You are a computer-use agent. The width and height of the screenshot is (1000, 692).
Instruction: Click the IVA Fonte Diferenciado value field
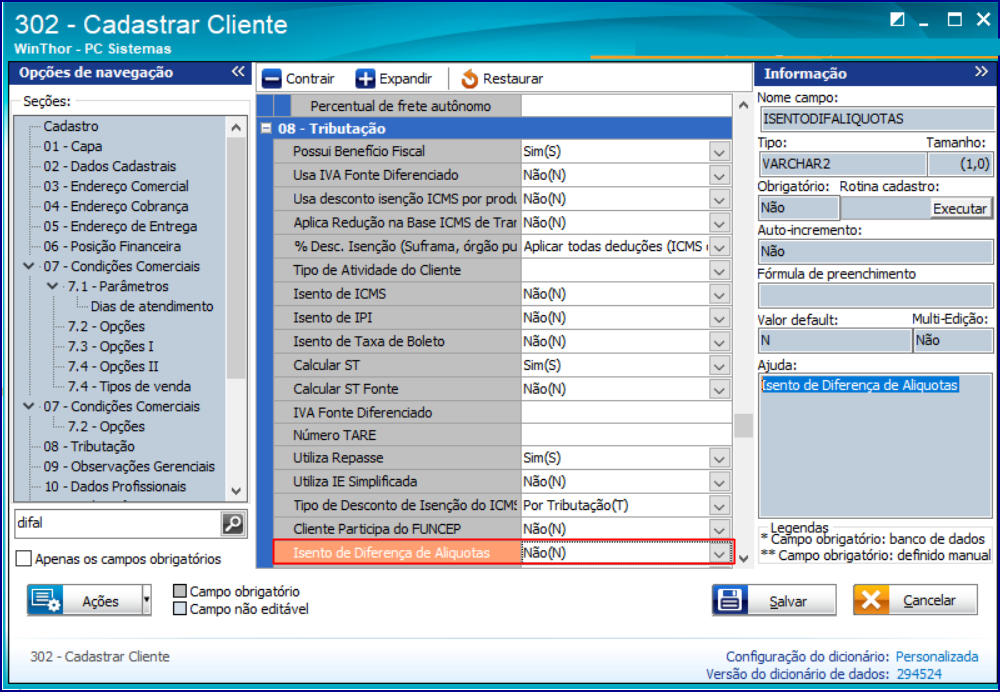coord(626,413)
